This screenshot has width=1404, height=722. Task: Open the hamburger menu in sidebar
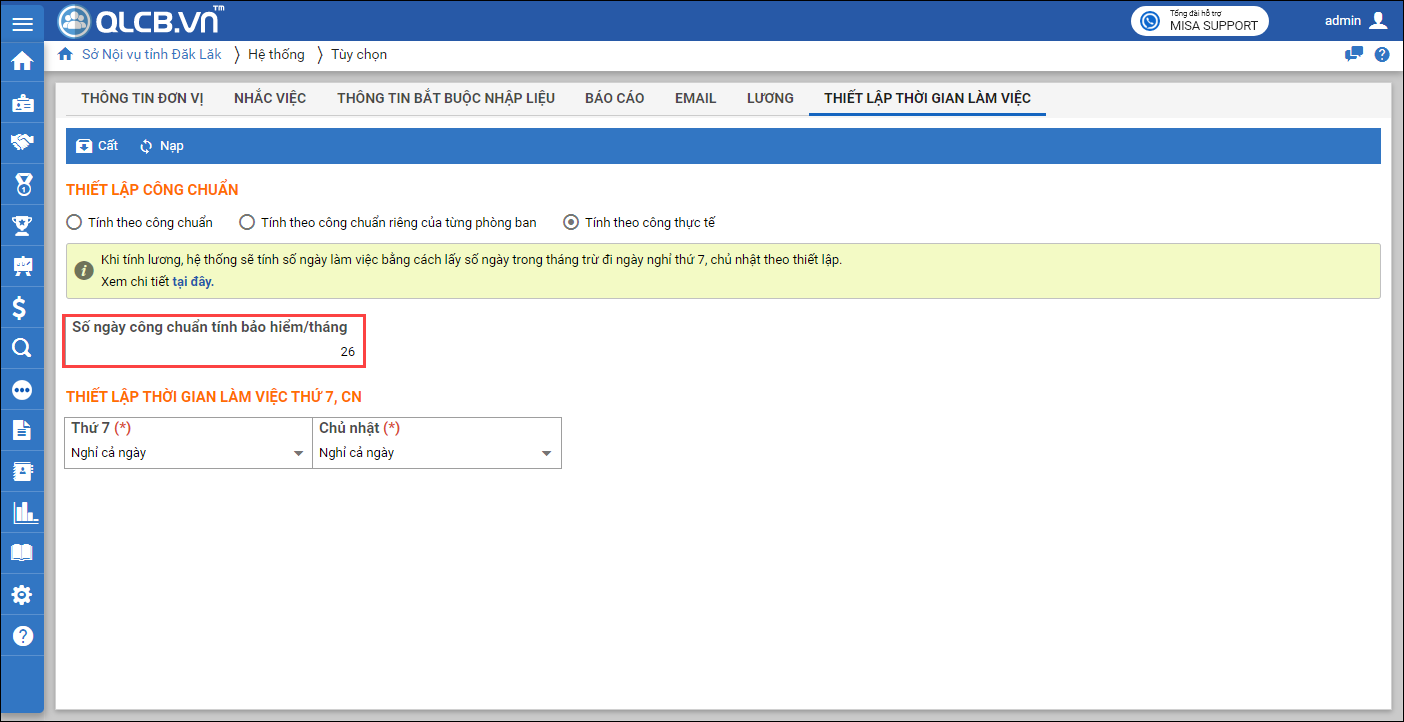coord(22,23)
